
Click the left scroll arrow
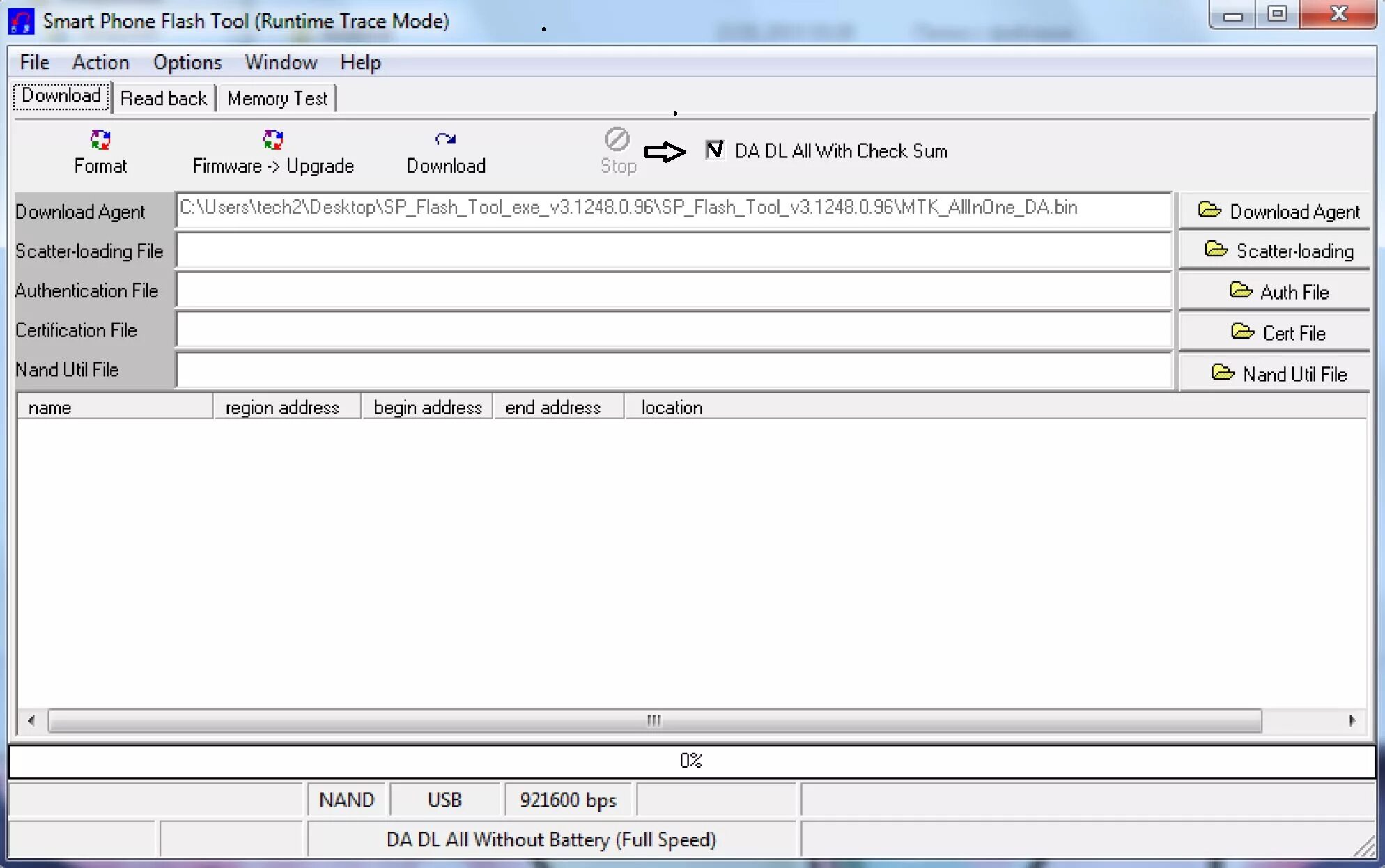coord(31,720)
